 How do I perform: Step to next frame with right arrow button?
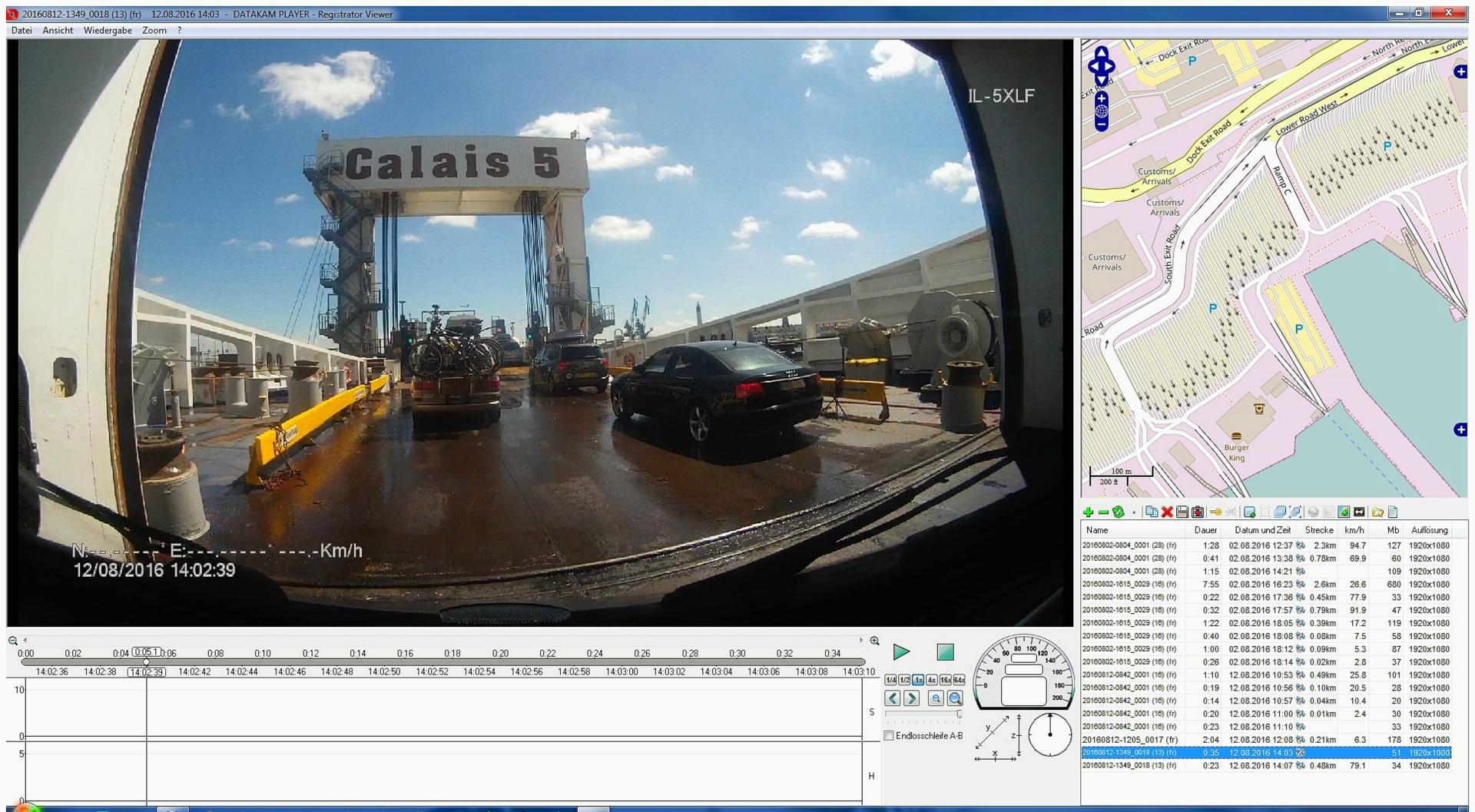(x=911, y=698)
